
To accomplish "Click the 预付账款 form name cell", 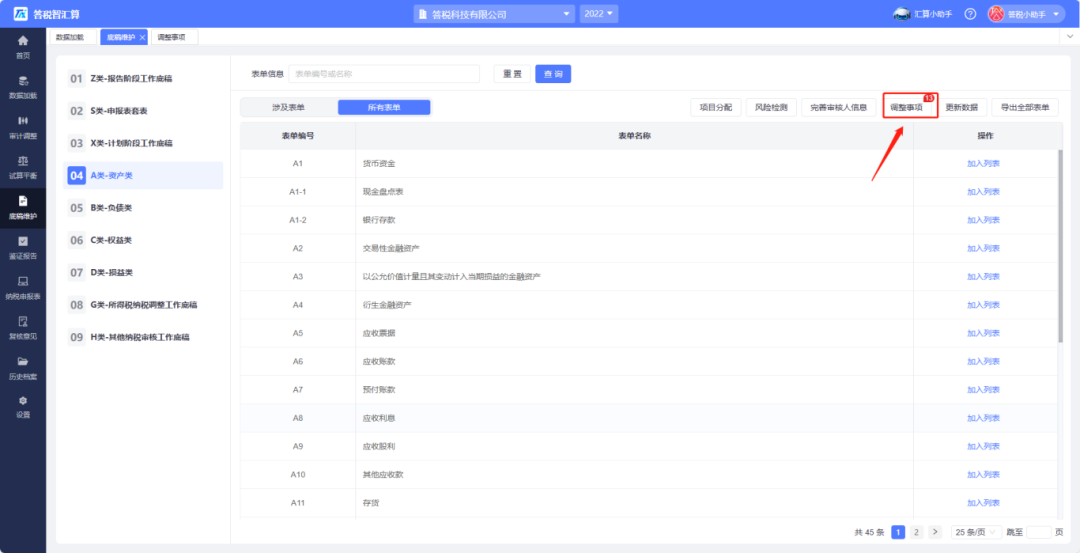I will click(x=634, y=390).
